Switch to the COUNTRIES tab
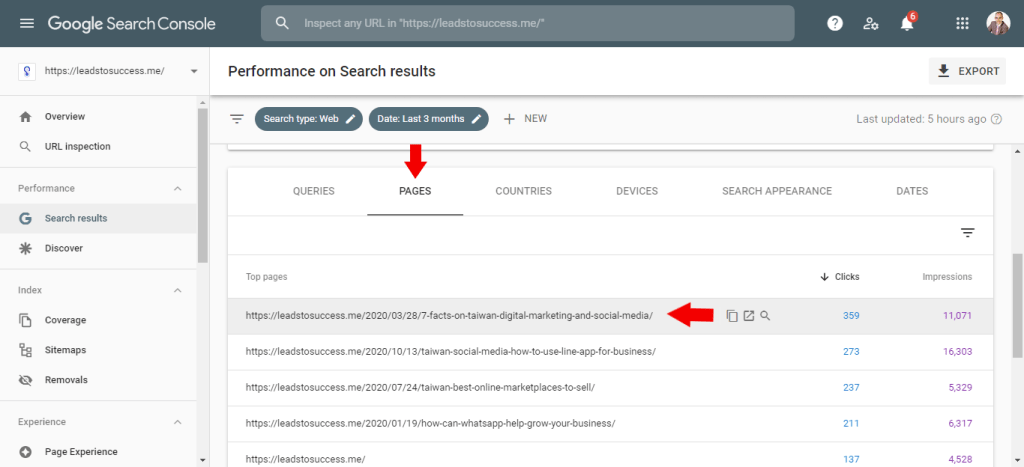 pos(524,191)
